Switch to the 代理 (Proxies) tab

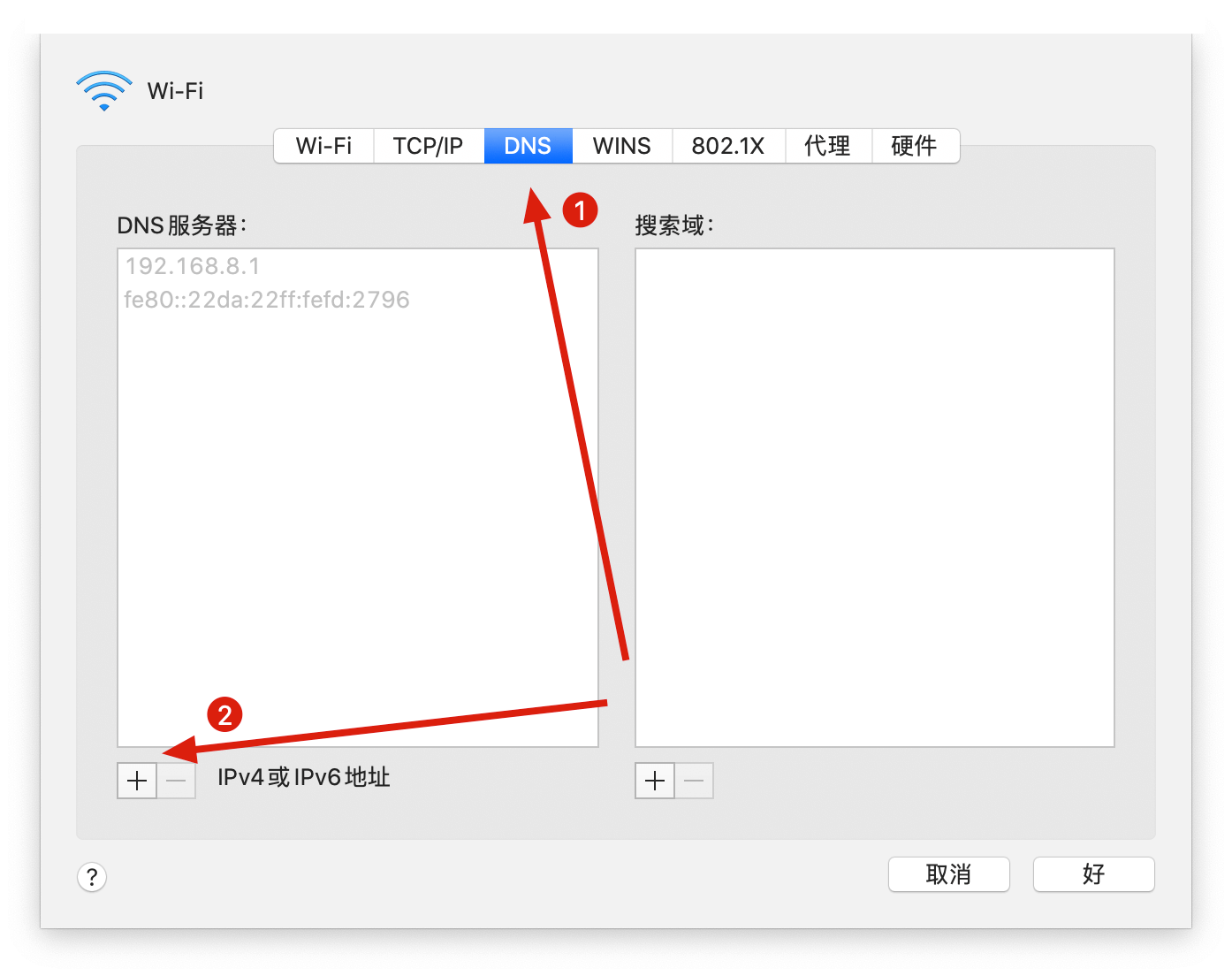(x=827, y=146)
